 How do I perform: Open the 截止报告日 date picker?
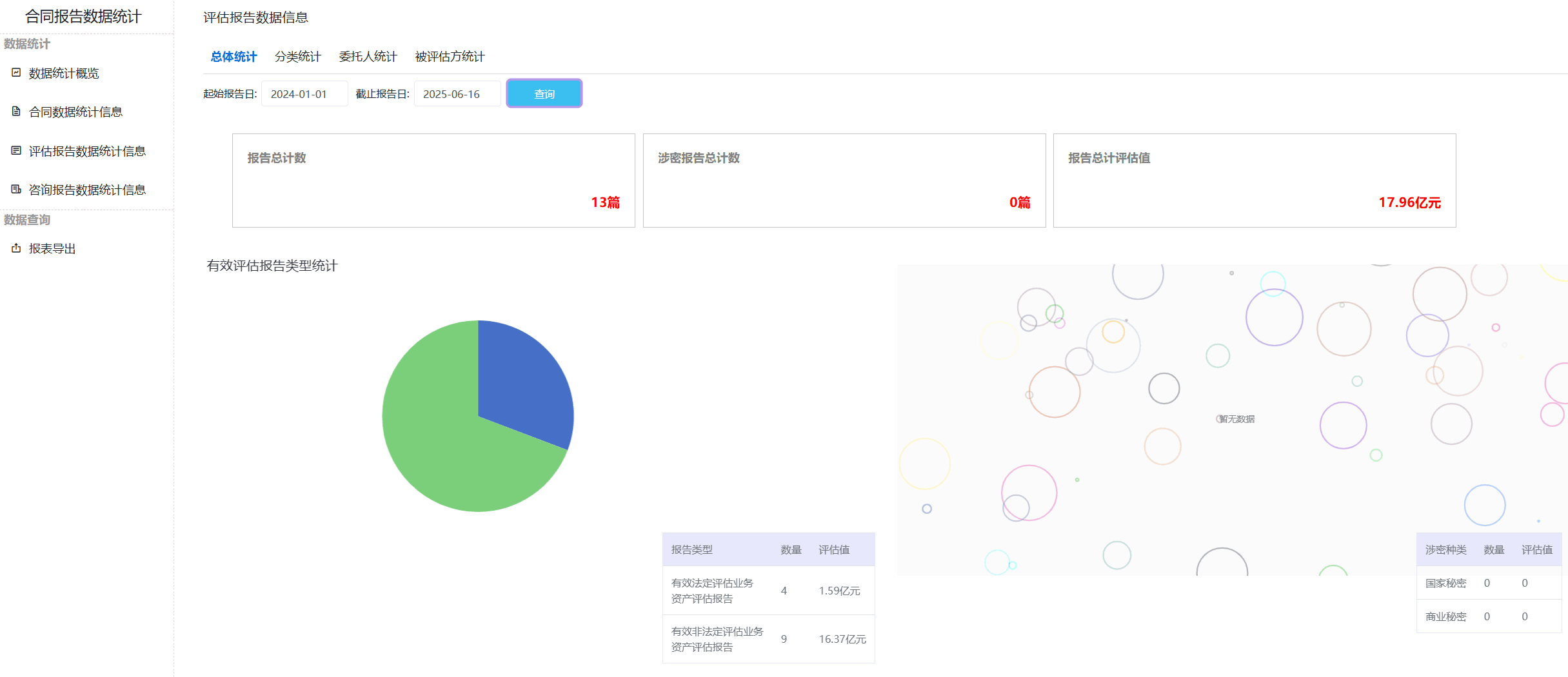[457, 94]
